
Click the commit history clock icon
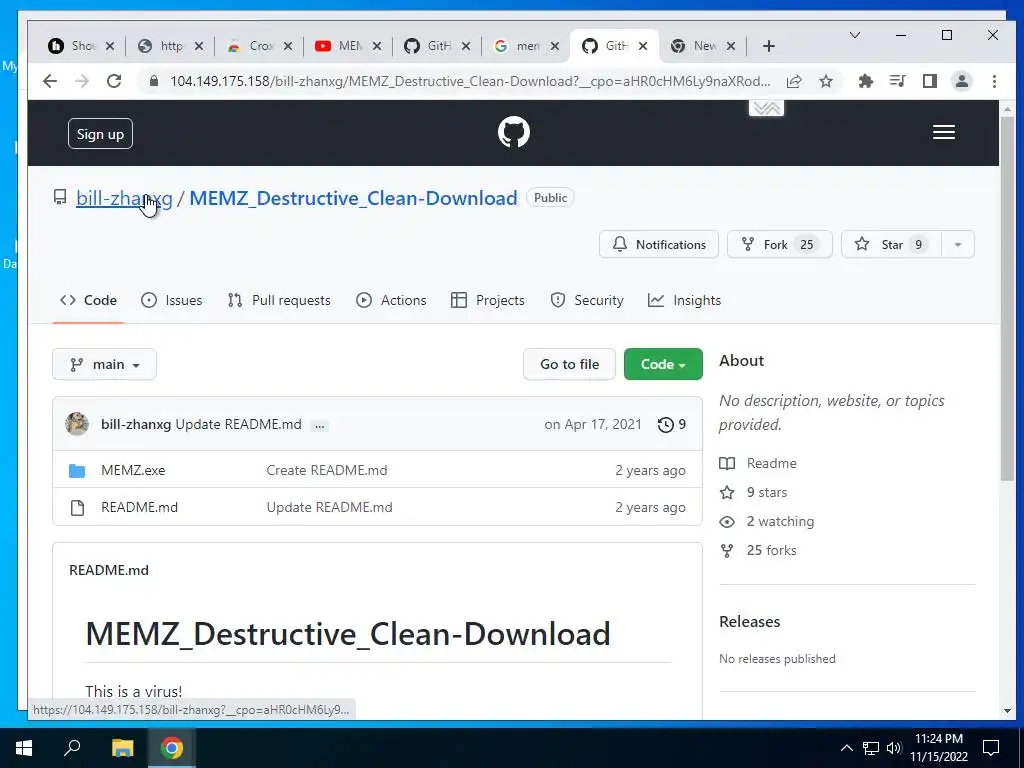(665, 424)
